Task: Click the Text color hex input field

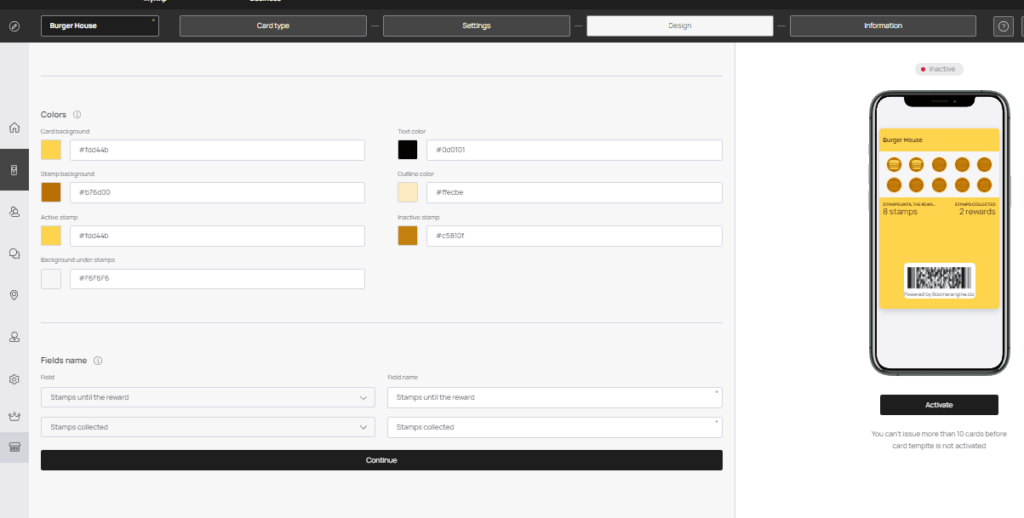Action: coord(574,150)
